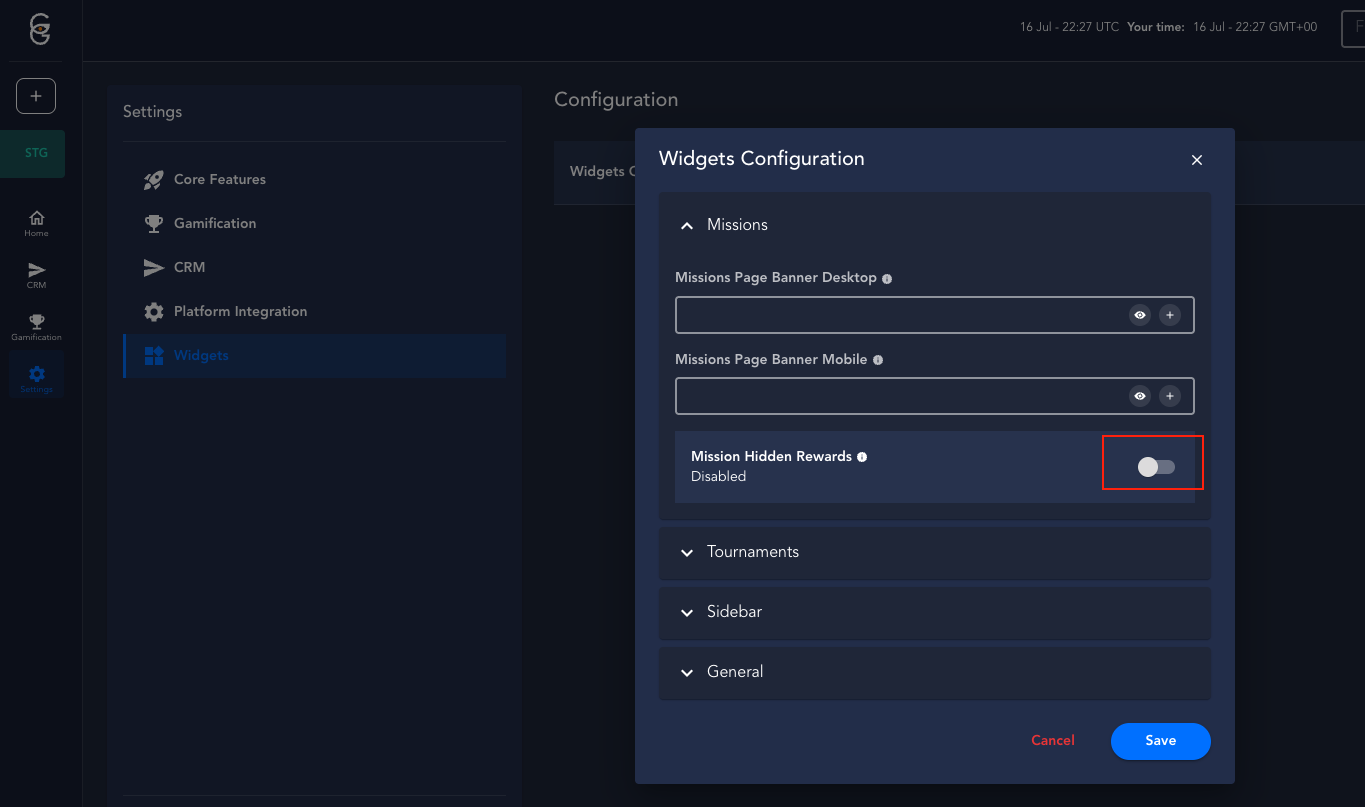
Task: Enable the Mission Hidden Rewards toggle
Action: point(1156,467)
